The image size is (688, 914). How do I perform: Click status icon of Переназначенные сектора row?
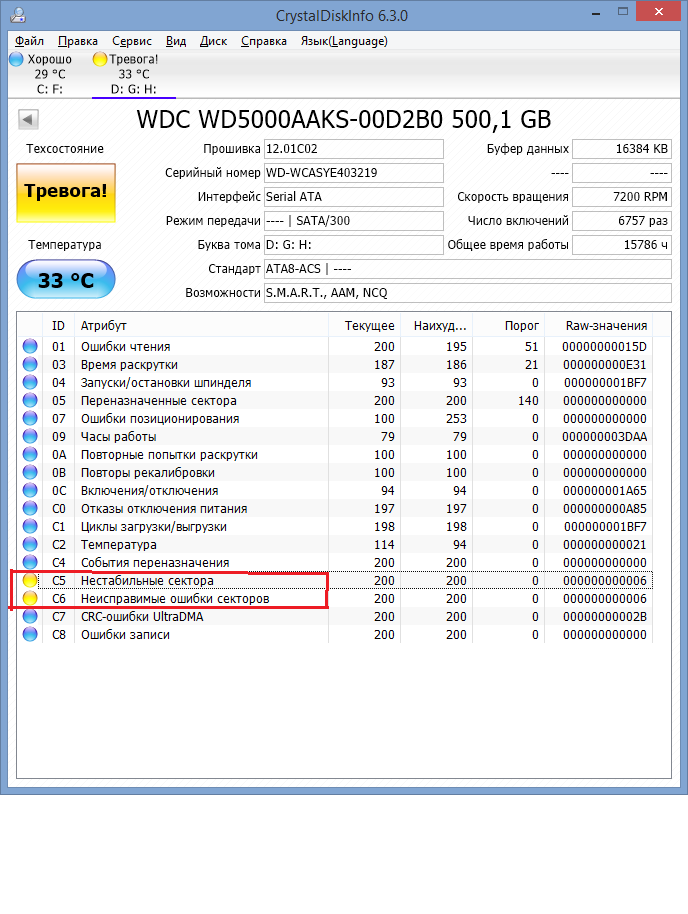(x=30, y=400)
